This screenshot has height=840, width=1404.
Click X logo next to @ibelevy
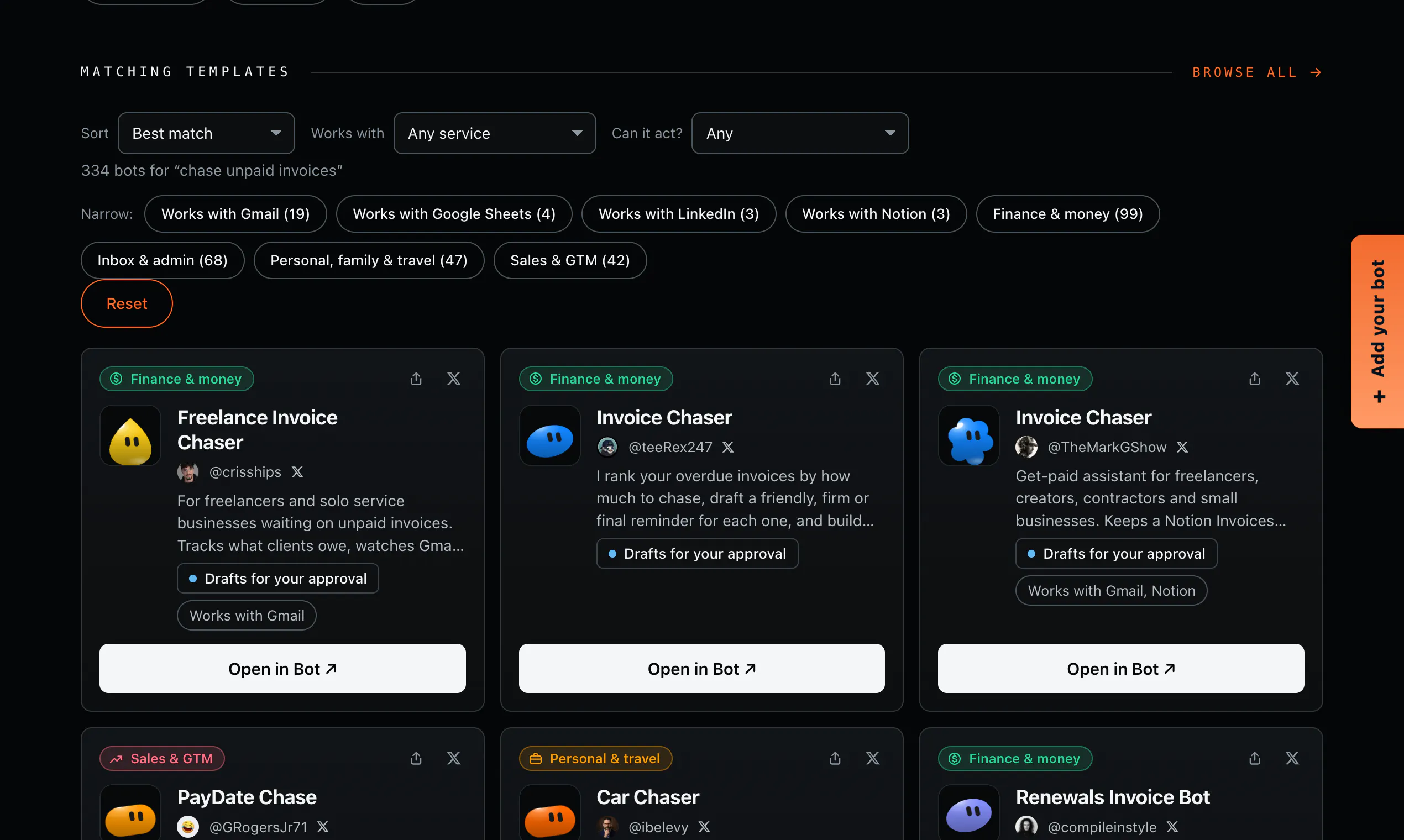(704, 827)
